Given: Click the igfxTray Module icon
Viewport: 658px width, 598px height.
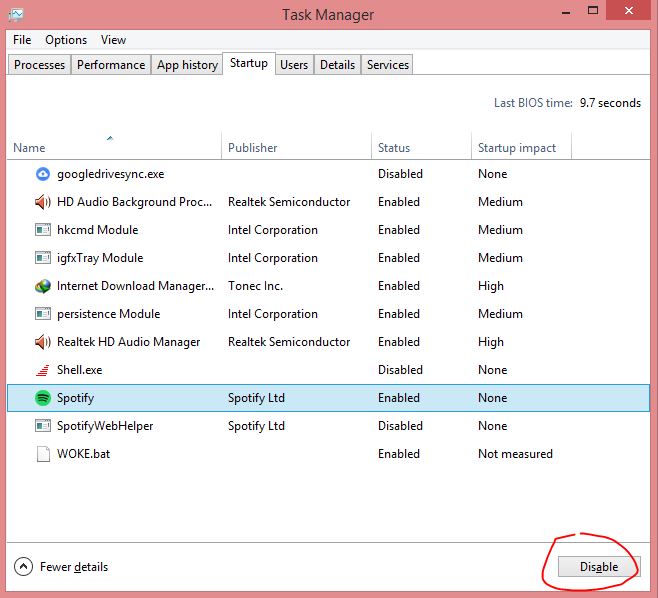Looking at the screenshot, I should coord(43,258).
